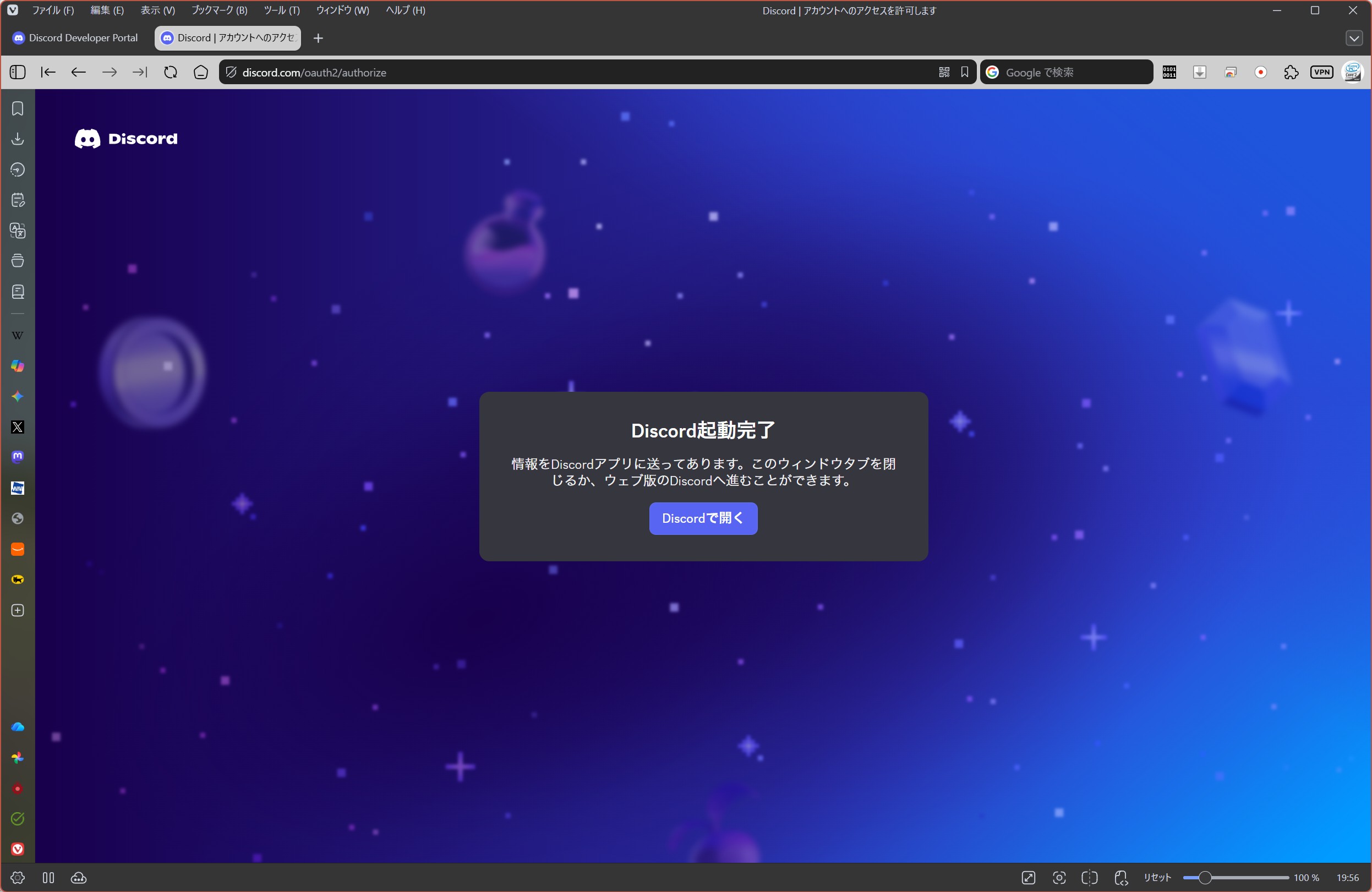Open the extensions puzzle piece menu
Image resolution: width=1372 pixels, height=892 pixels.
click(x=1291, y=72)
